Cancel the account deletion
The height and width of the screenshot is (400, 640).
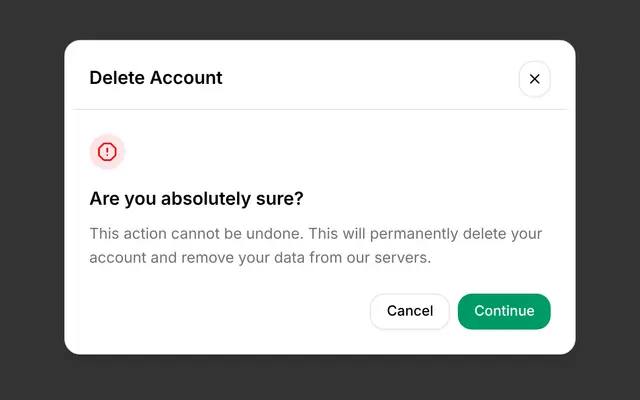(x=409, y=311)
